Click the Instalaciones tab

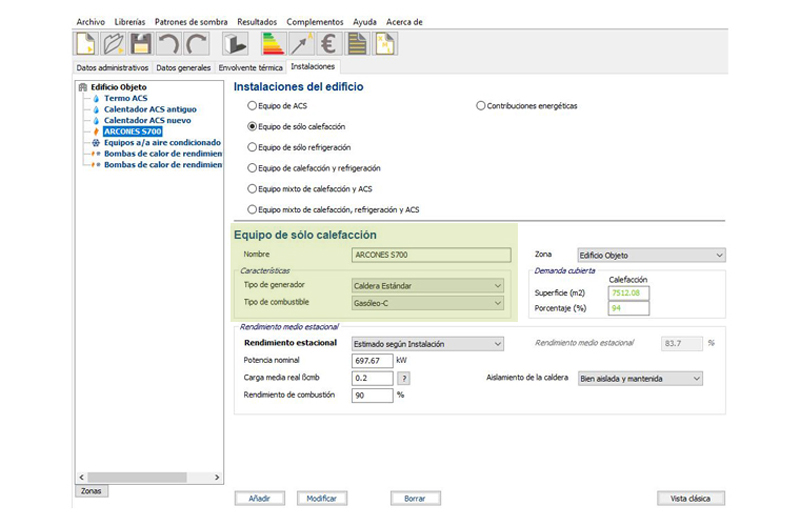tap(313, 67)
